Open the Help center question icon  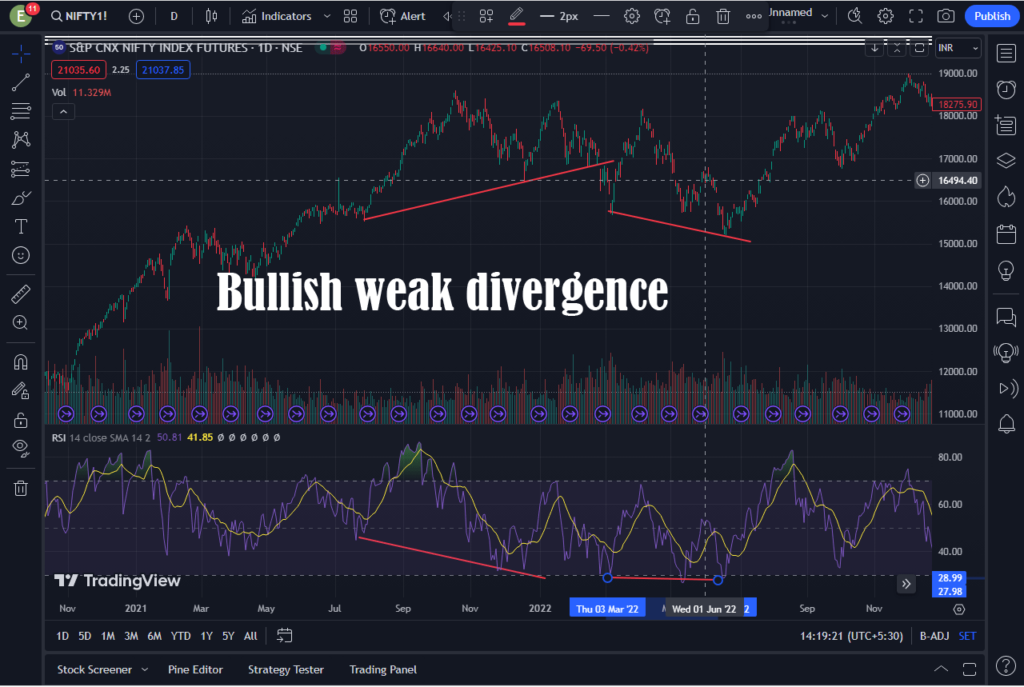point(1006,666)
